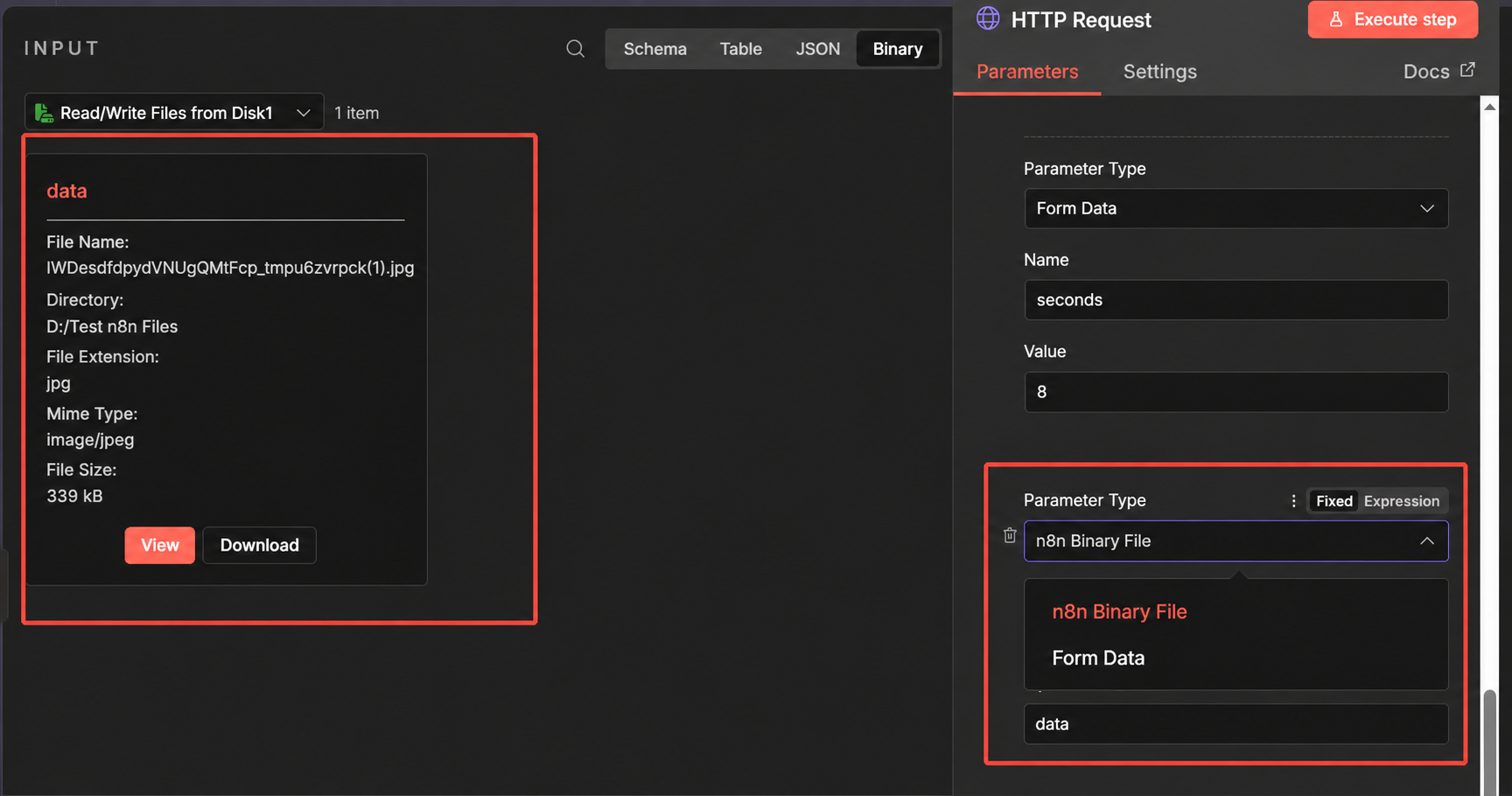Collapse the n8n Binary File dropdown
The image size is (1512, 796).
[1427, 541]
